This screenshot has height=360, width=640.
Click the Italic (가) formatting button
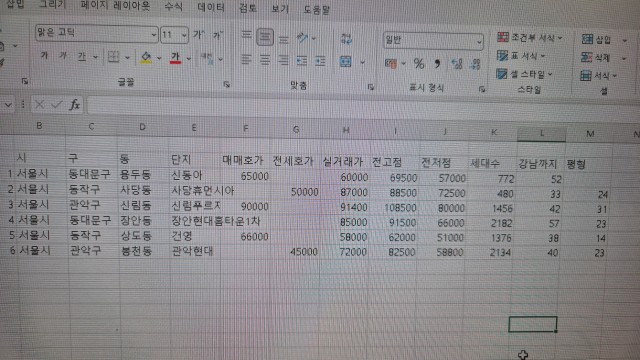(63, 56)
